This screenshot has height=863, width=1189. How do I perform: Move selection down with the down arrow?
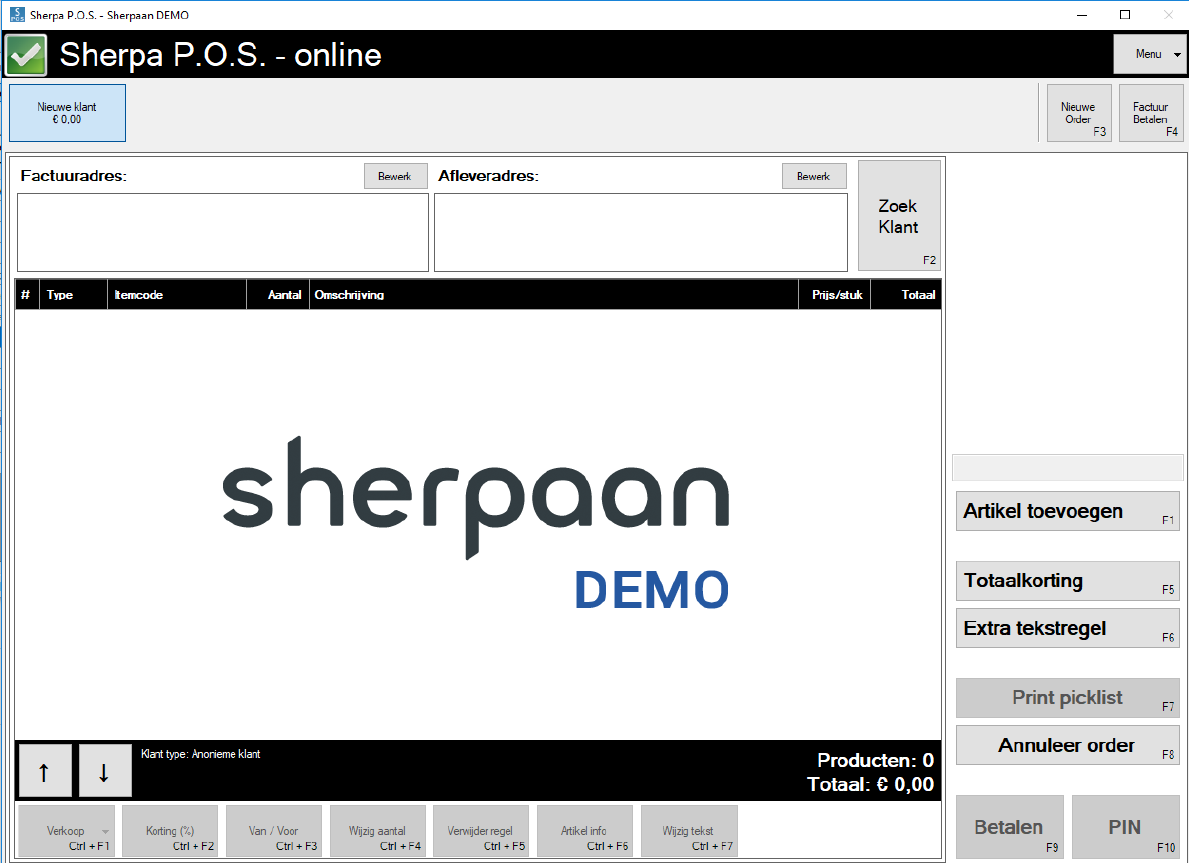click(x=105, y=770)
